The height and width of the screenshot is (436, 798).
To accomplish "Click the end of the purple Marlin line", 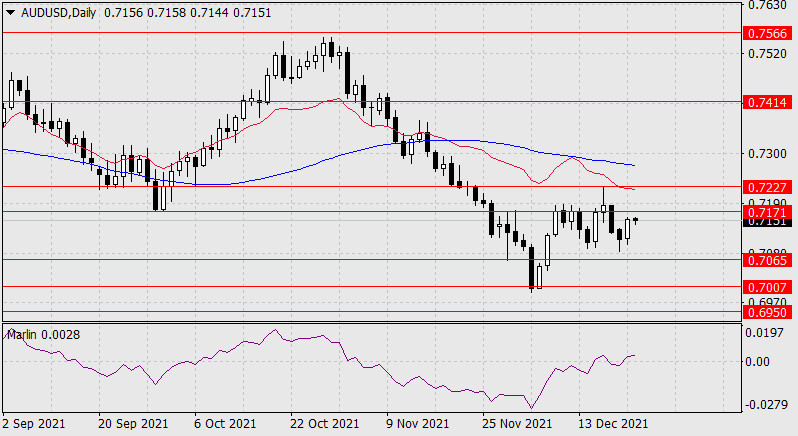I will coord(634,356).
